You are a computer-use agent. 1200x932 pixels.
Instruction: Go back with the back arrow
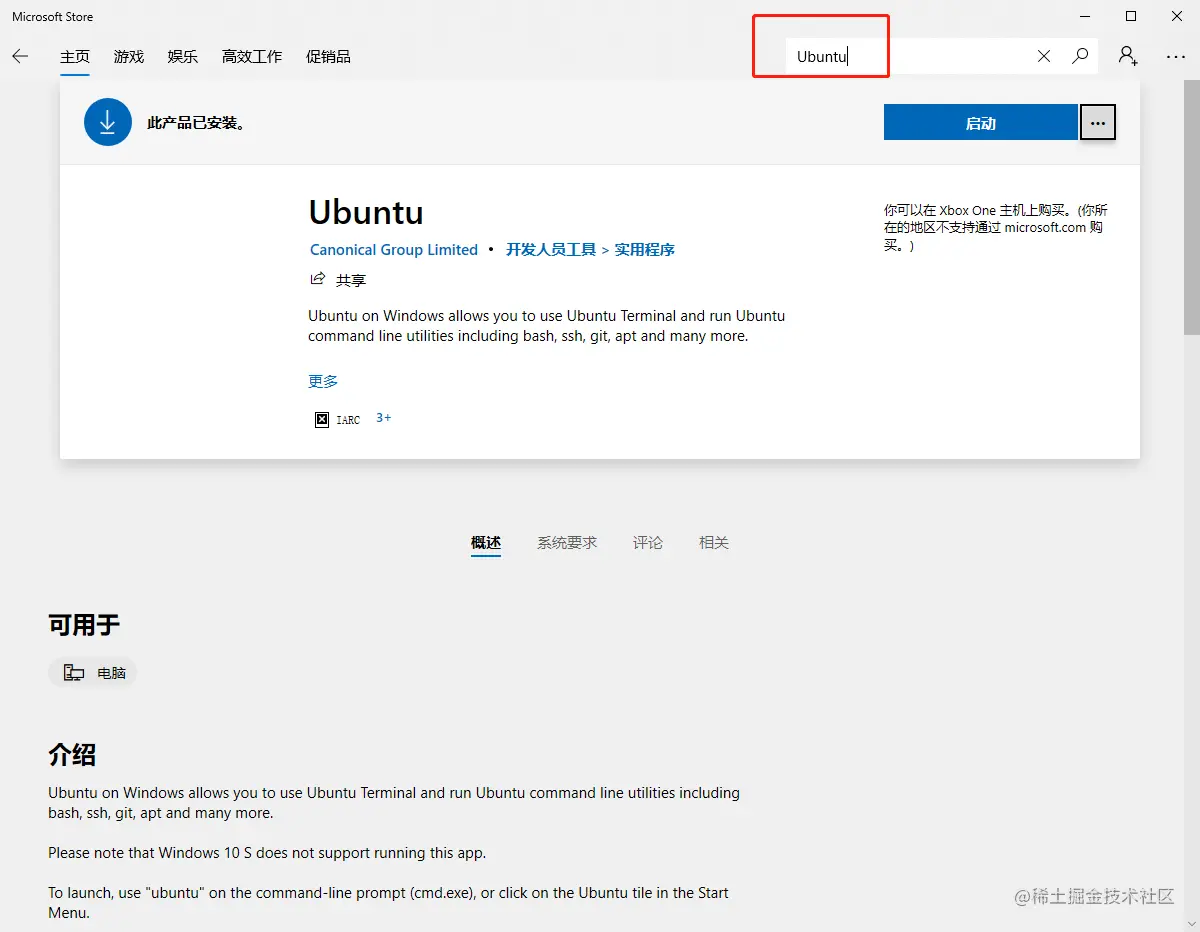coord(20,57)
